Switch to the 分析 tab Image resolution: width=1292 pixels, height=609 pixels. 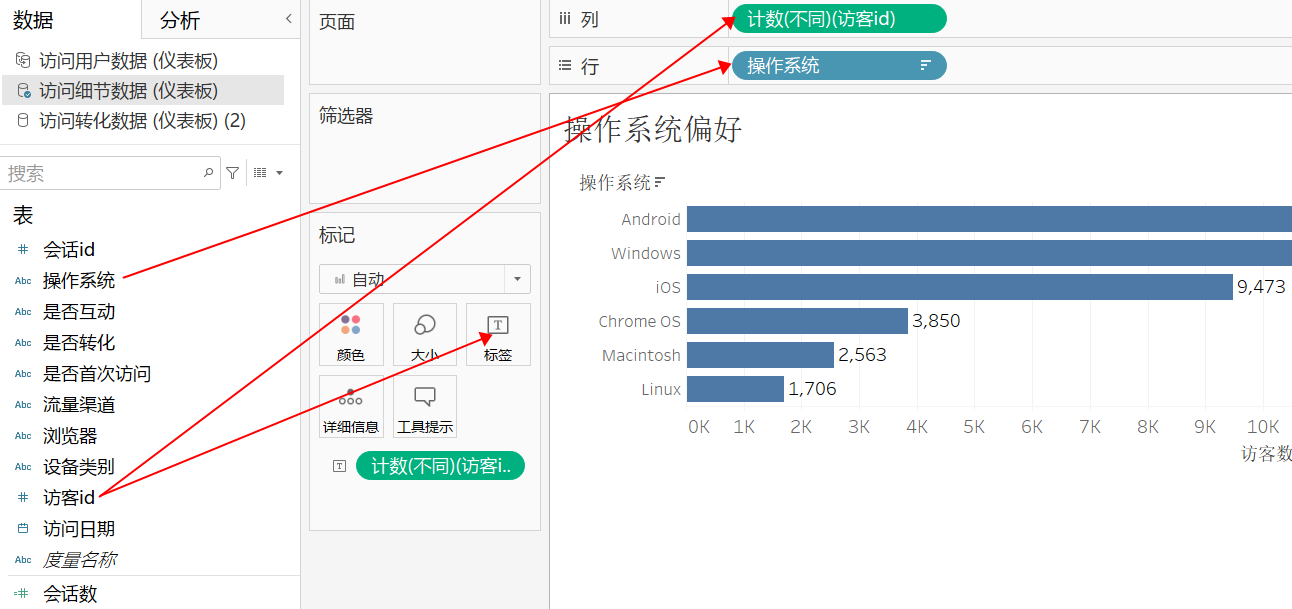click(x=180, y=20)
